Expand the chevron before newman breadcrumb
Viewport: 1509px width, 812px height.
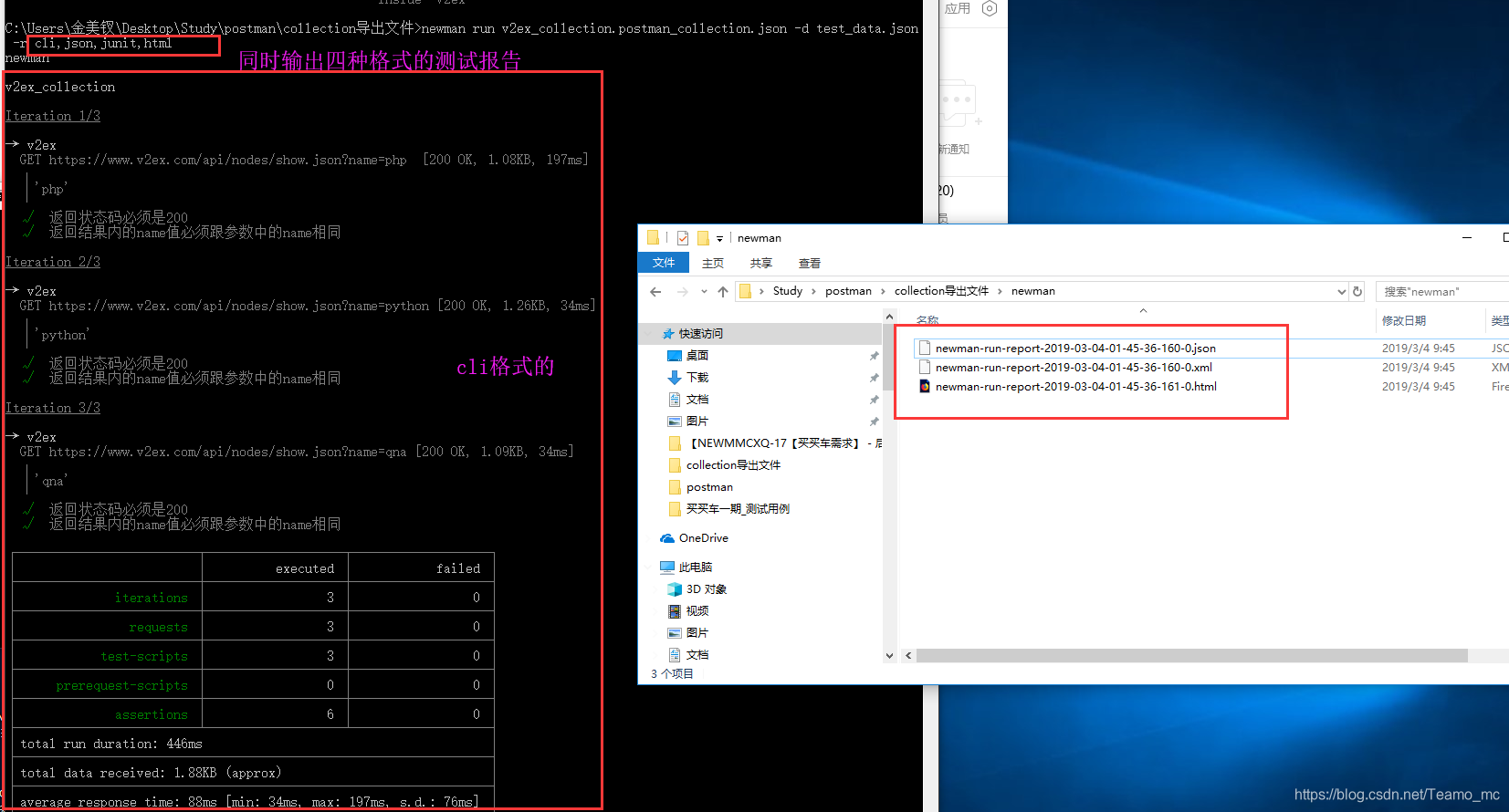1000,292
